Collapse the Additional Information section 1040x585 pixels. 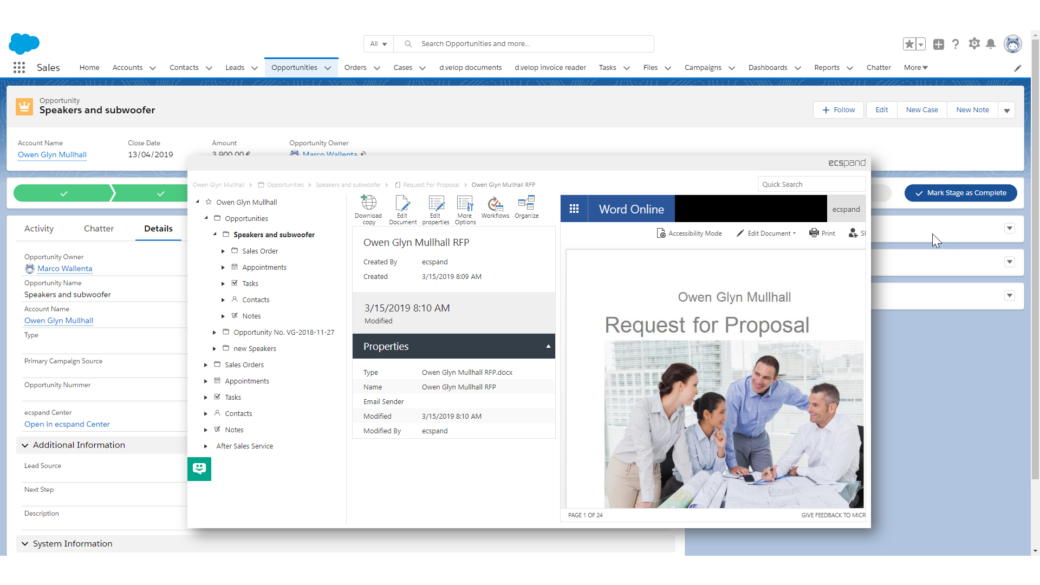(x=25, y=445)
